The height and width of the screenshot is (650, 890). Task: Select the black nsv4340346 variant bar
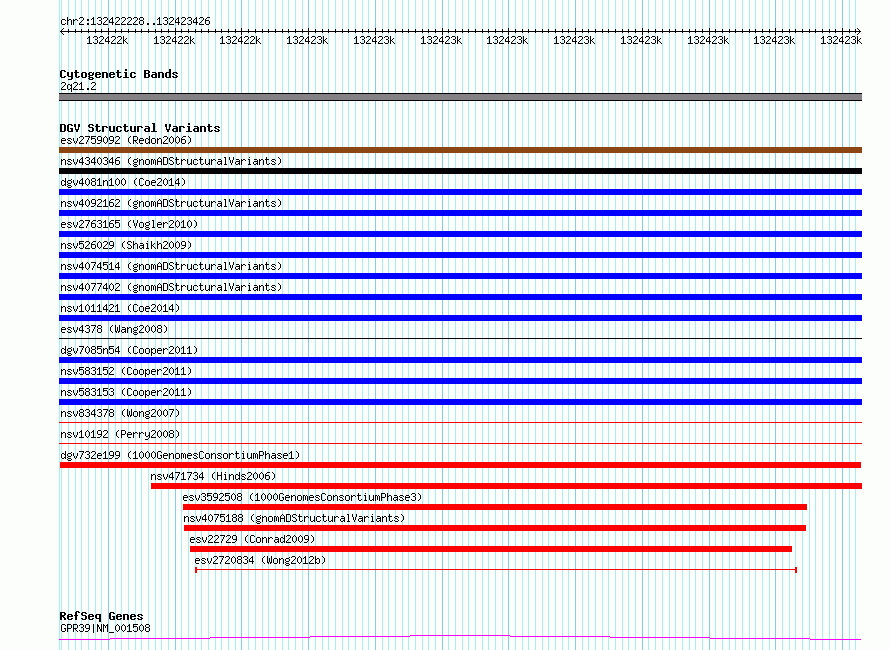460,171
